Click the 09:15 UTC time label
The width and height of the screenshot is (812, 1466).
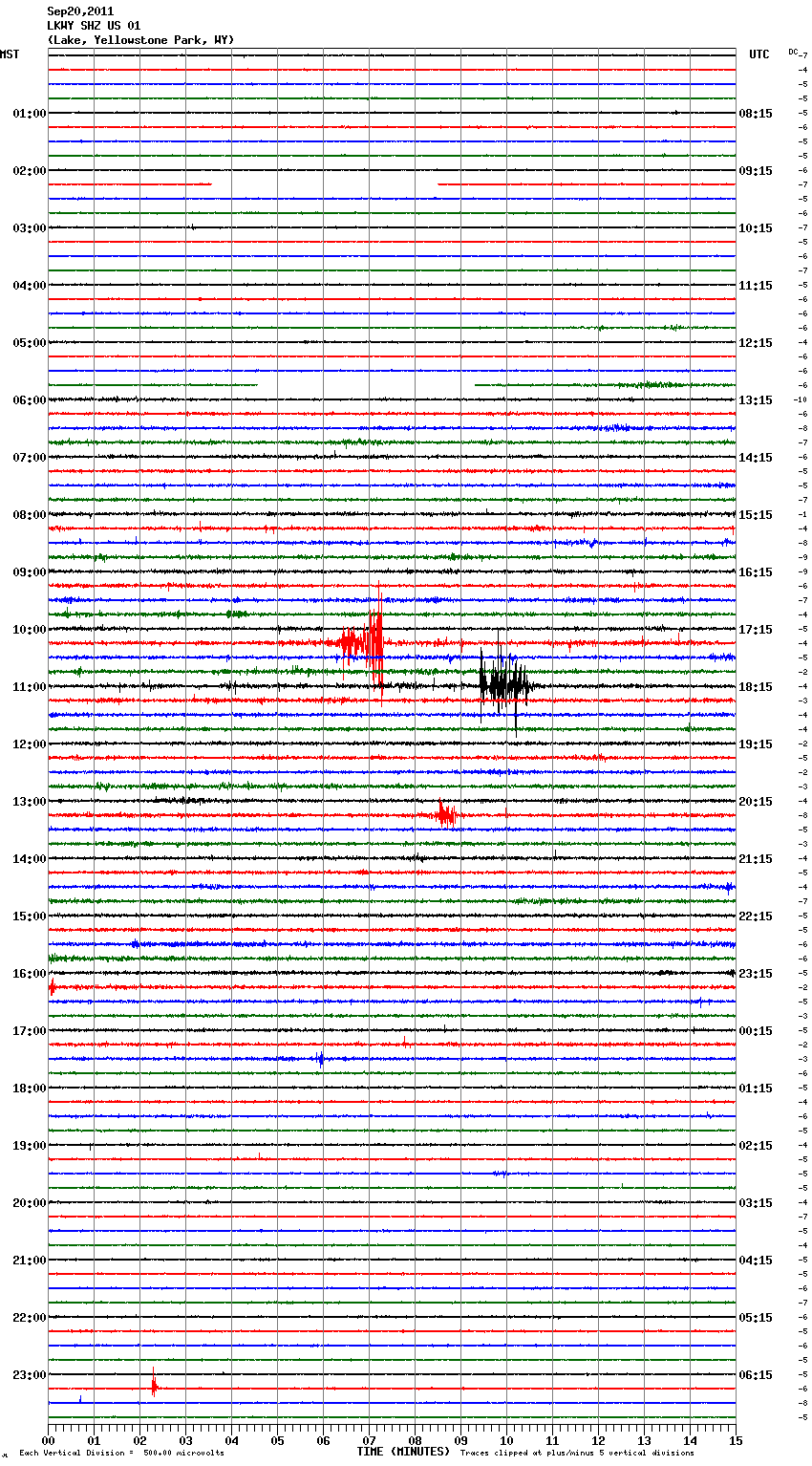(756, 171)
